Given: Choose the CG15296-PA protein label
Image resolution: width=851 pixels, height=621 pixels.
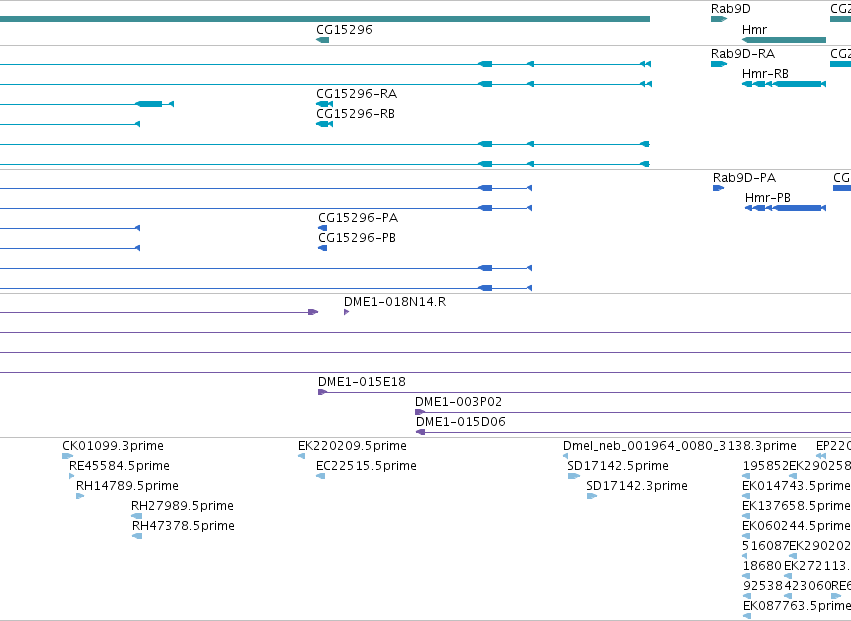Looking at the screenshot, I should [358, 218].
